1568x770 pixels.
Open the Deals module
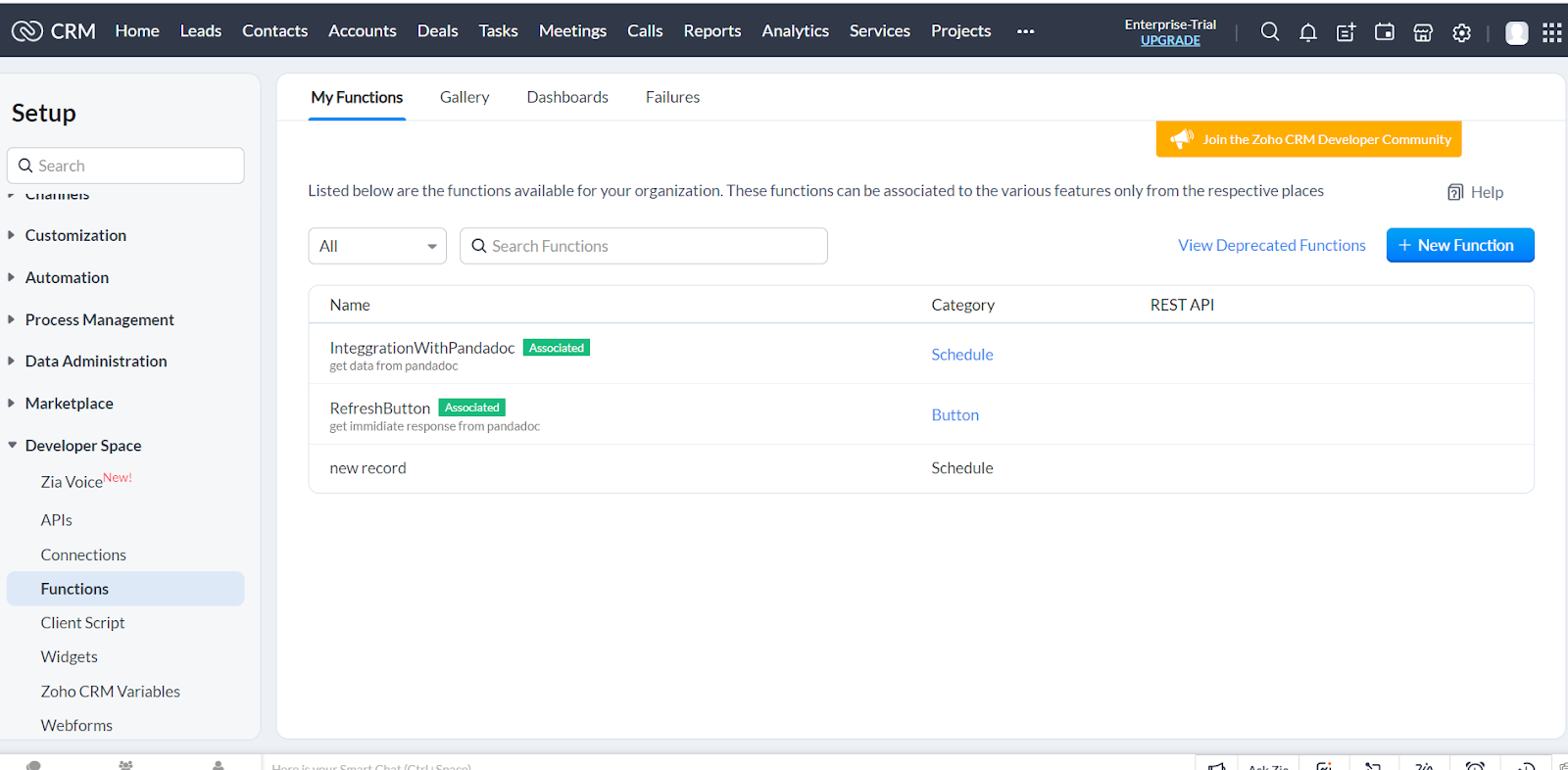(438, 31)
